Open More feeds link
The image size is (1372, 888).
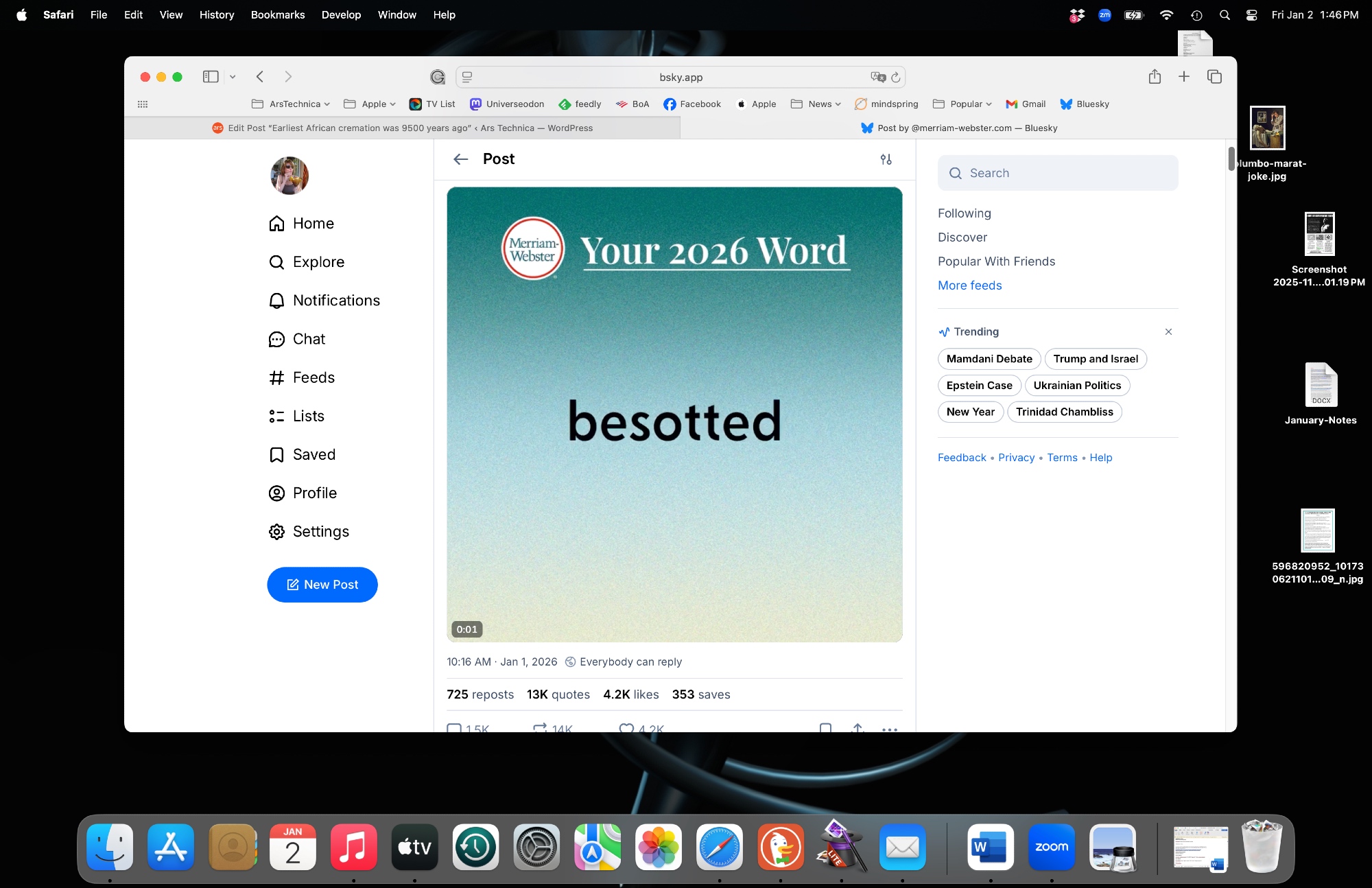pyautogui.click(x=969, y=285)
